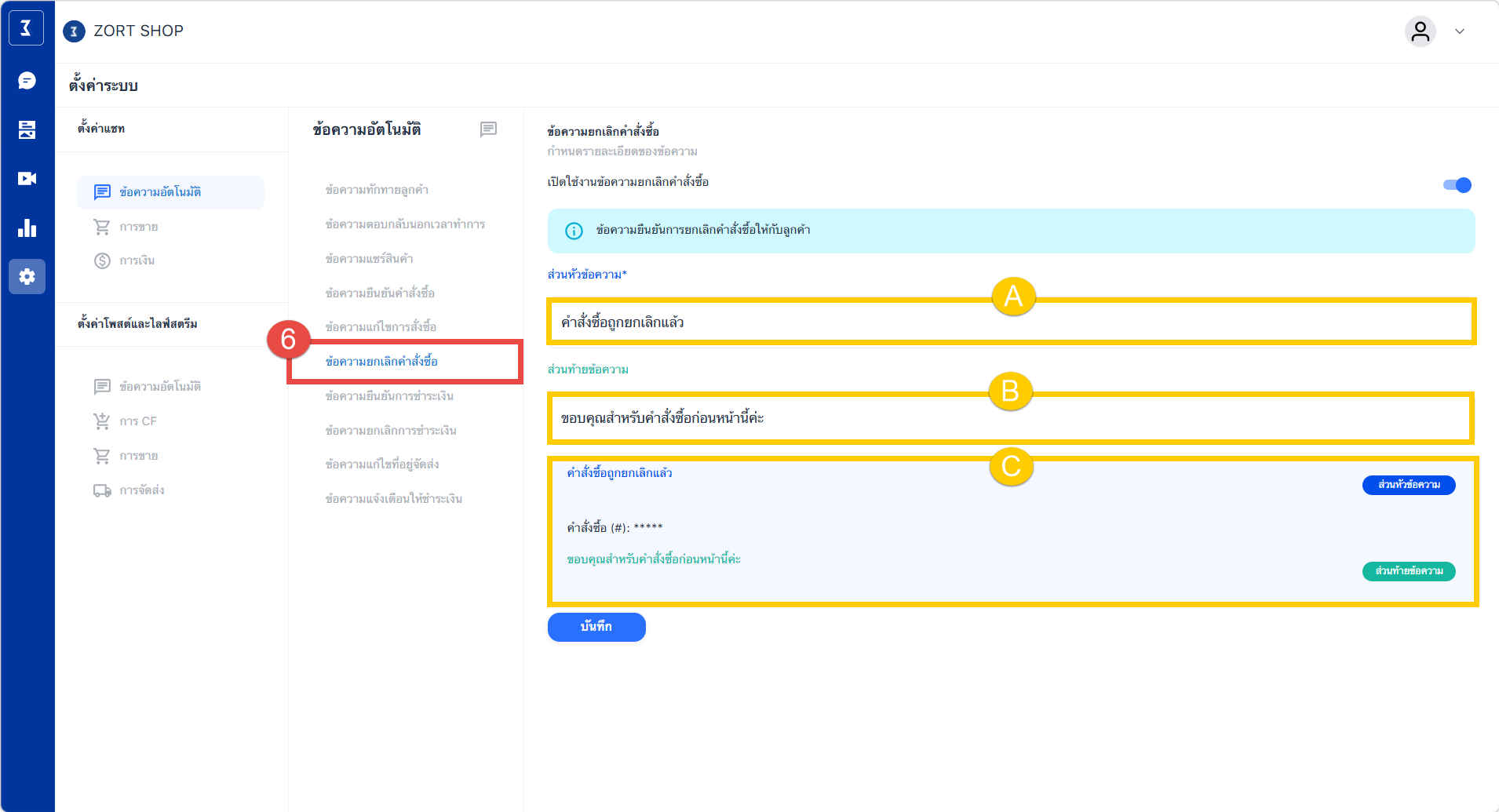Click the info icon in blue banner

click(574, 231)
